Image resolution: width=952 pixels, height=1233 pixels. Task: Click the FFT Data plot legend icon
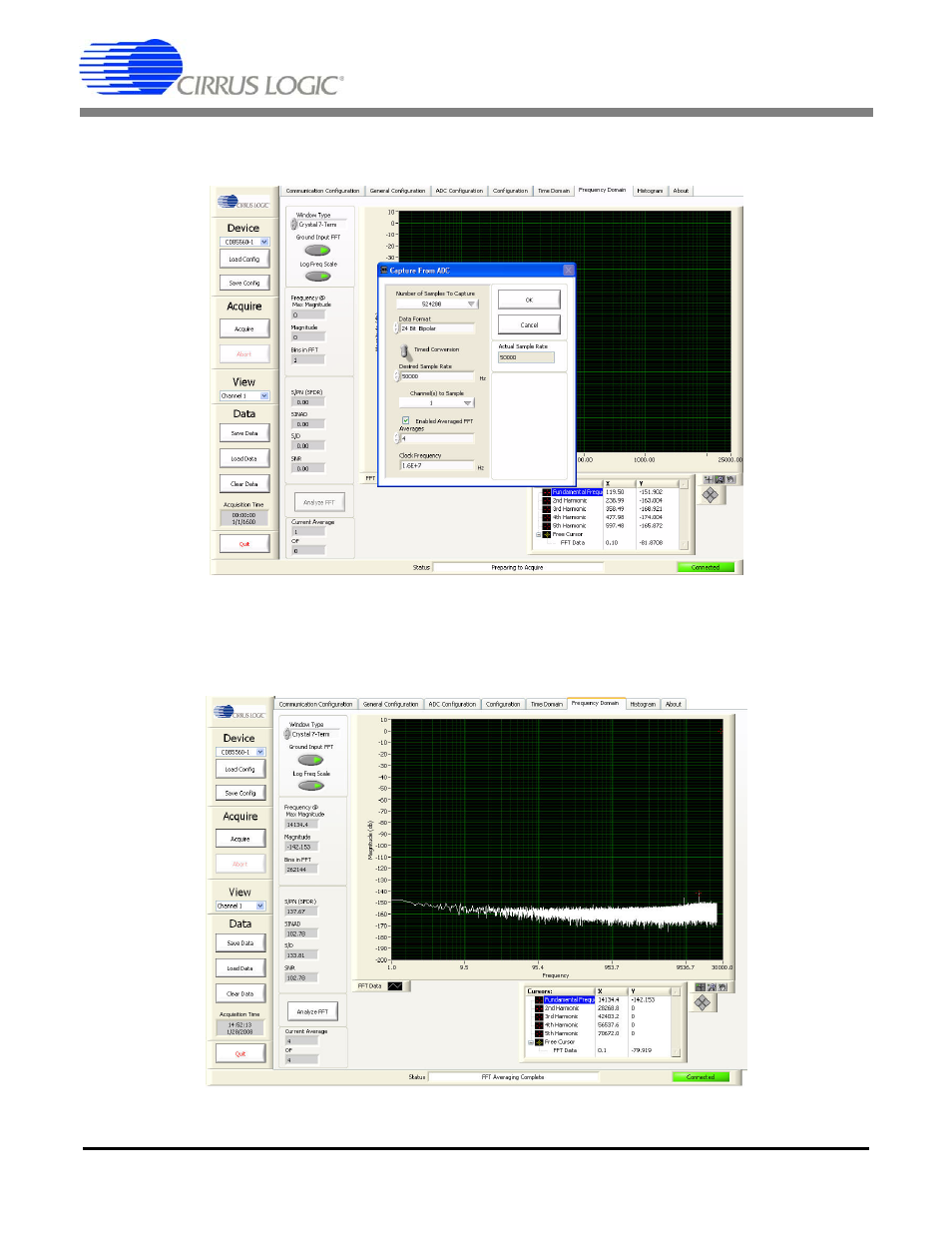point(395,986)
